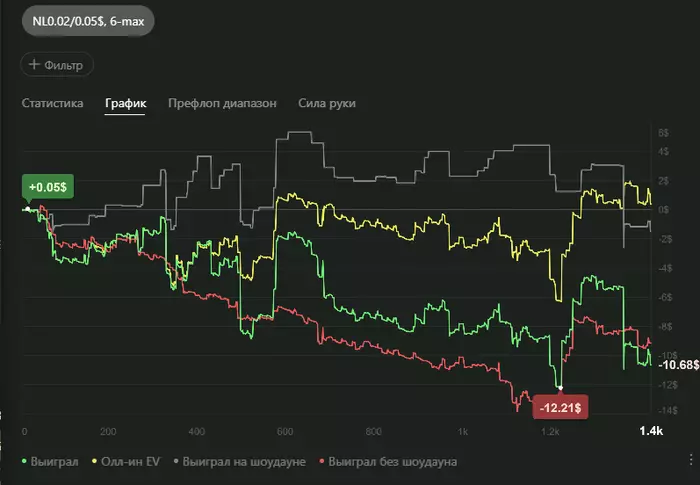Click the green +0.05$ marker label

tap(48, 187)
